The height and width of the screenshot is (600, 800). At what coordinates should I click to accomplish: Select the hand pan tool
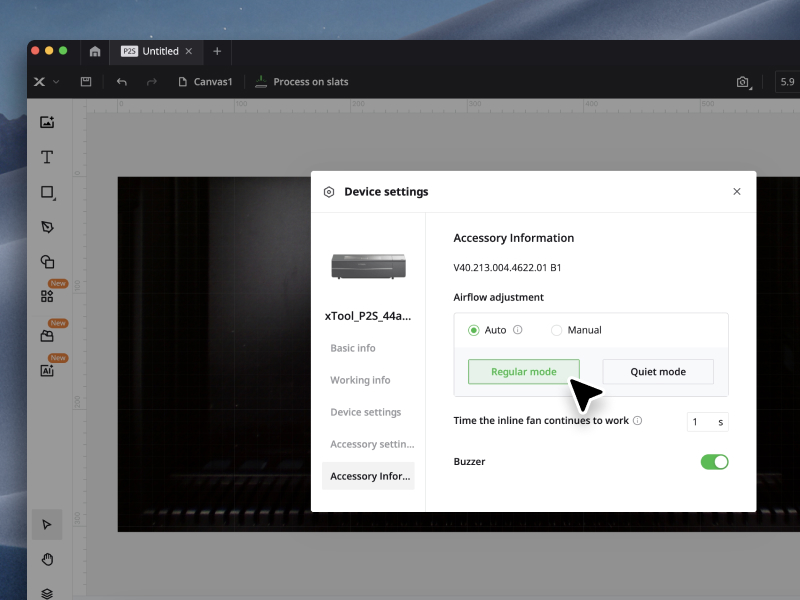(x=47, y=559)
